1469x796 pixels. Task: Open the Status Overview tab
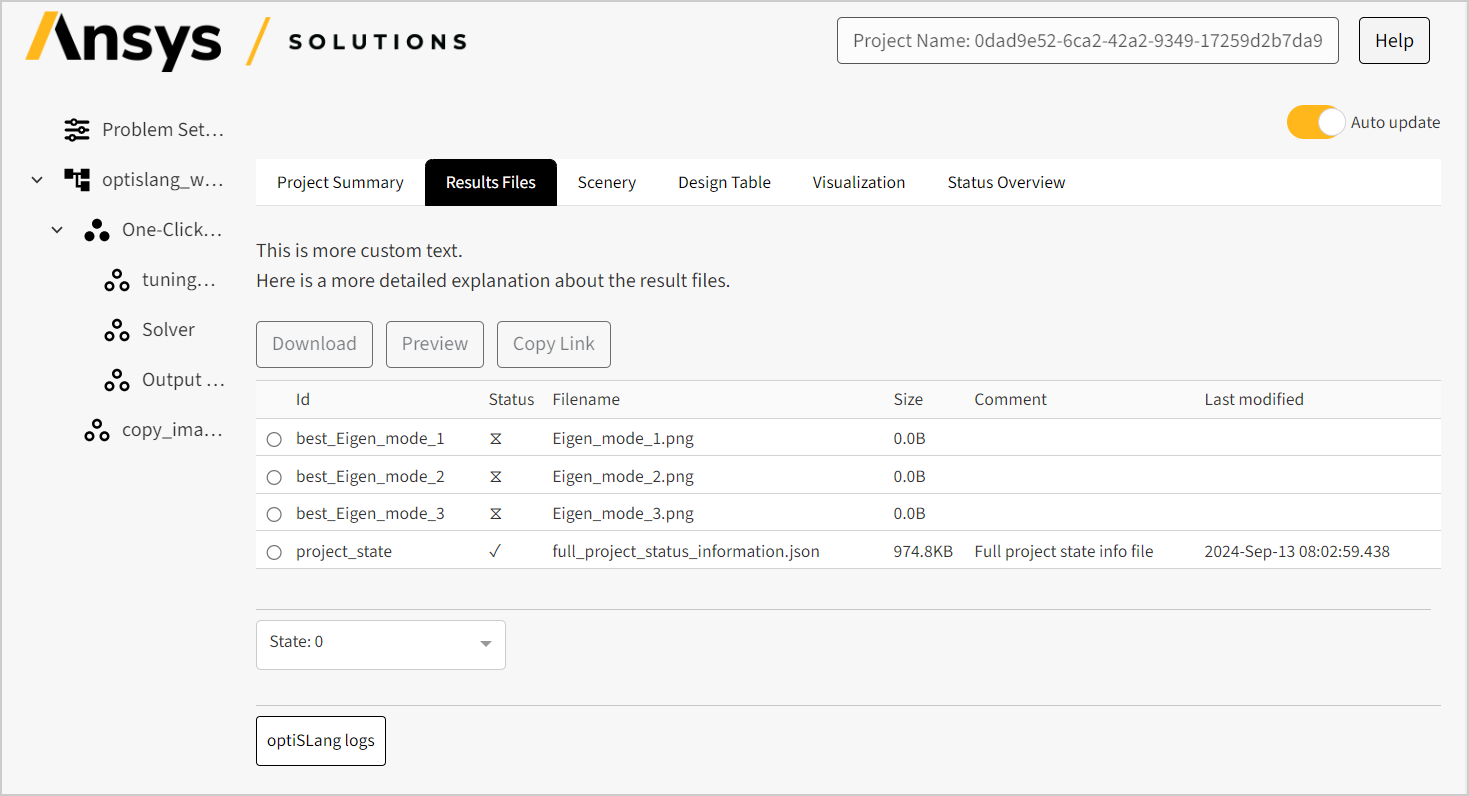tap(1006, 182)
